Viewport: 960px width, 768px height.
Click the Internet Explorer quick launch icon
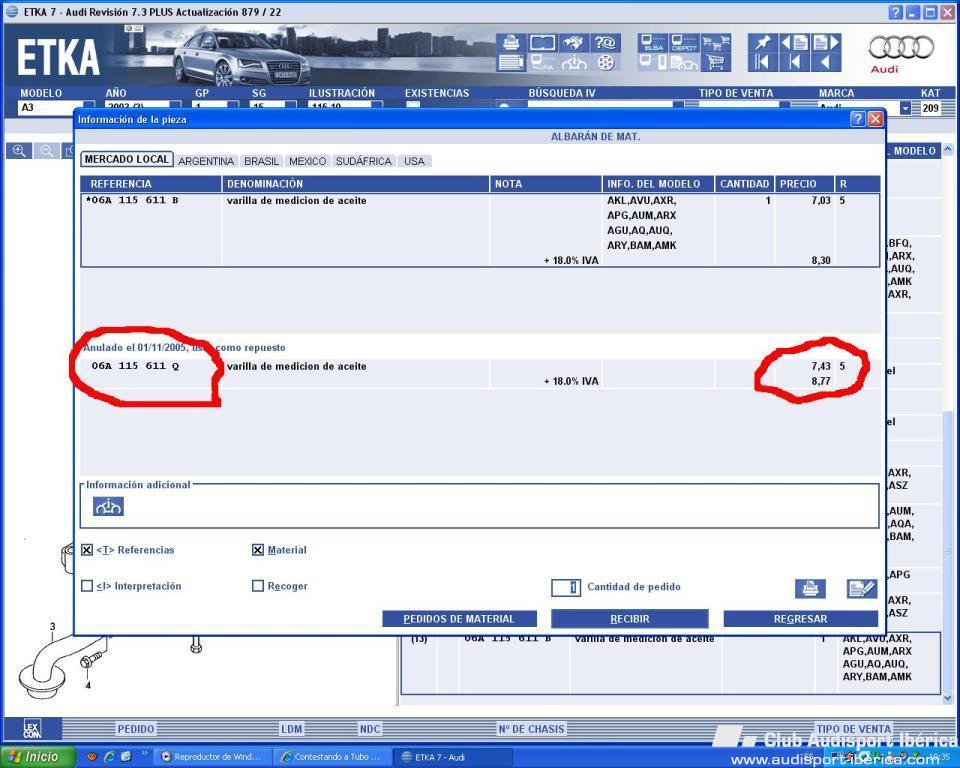[x=110, y=757]
